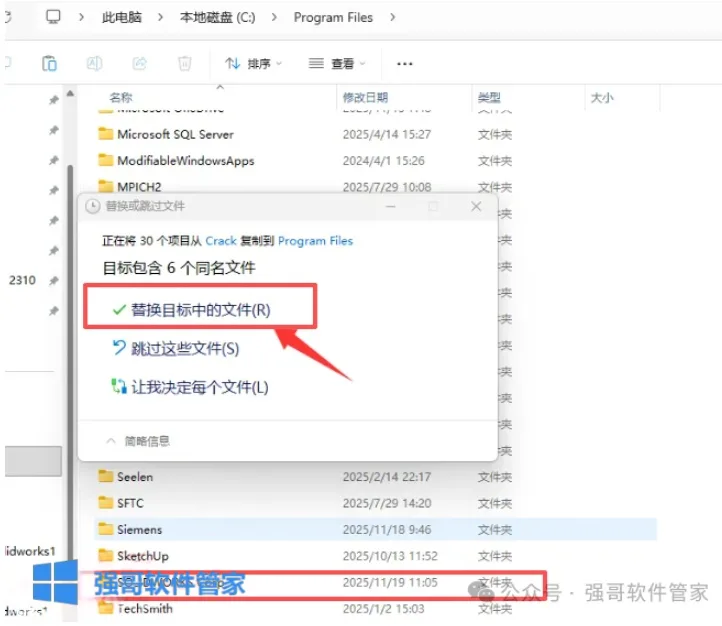722x626 pixels.
Task: Collapse the 简略信息 details expander
Action: tap(138, 441)
